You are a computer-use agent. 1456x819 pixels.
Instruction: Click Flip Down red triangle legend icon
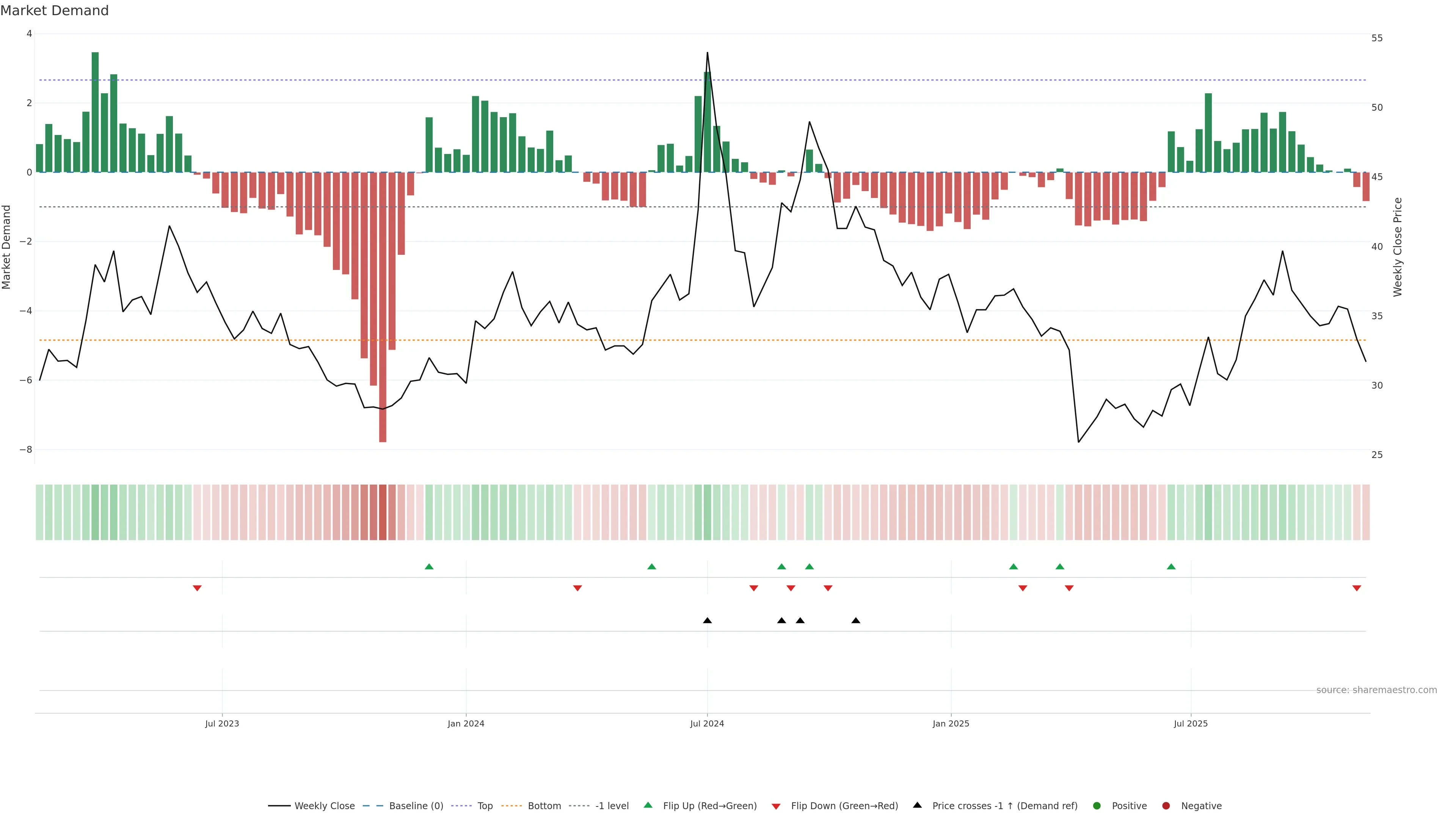776,806
